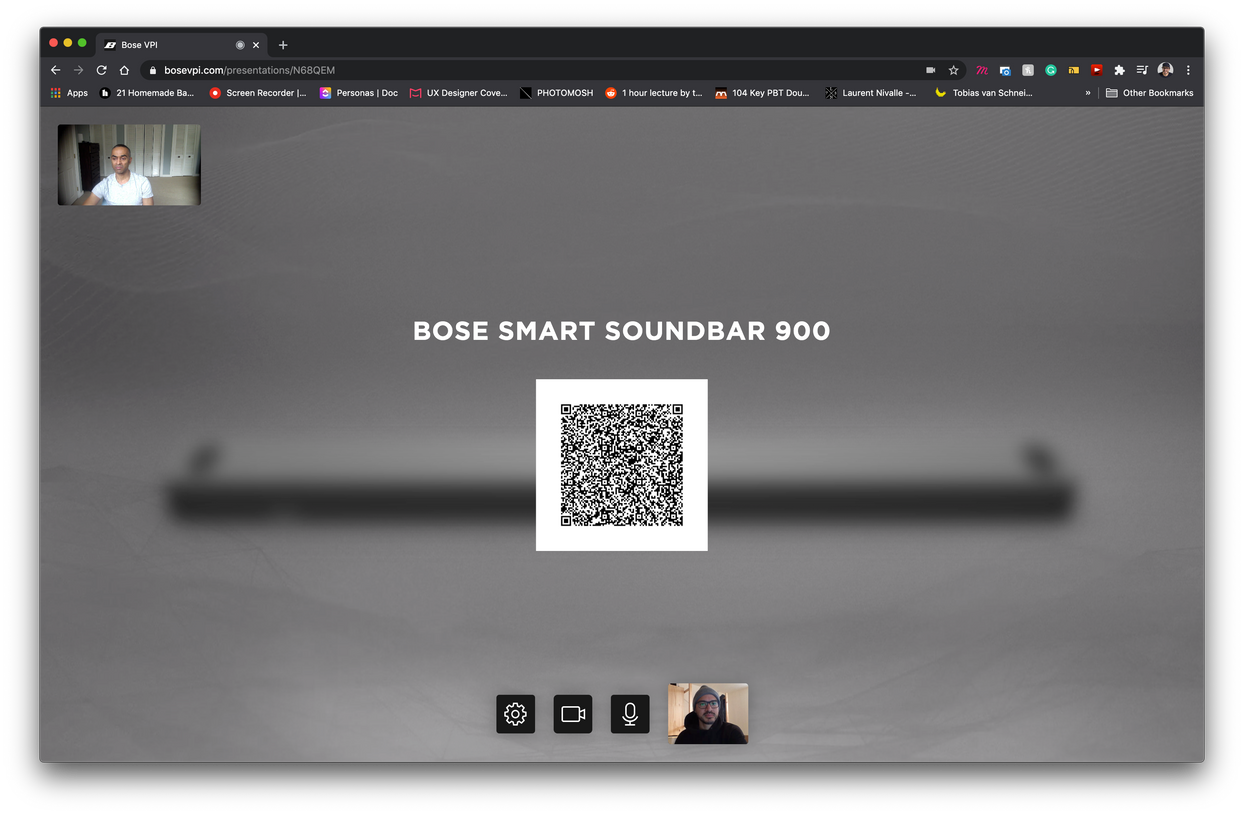The image size is (1244, 815).
Task: Click the tab recording indicator dot
Action: click(240, 45)
